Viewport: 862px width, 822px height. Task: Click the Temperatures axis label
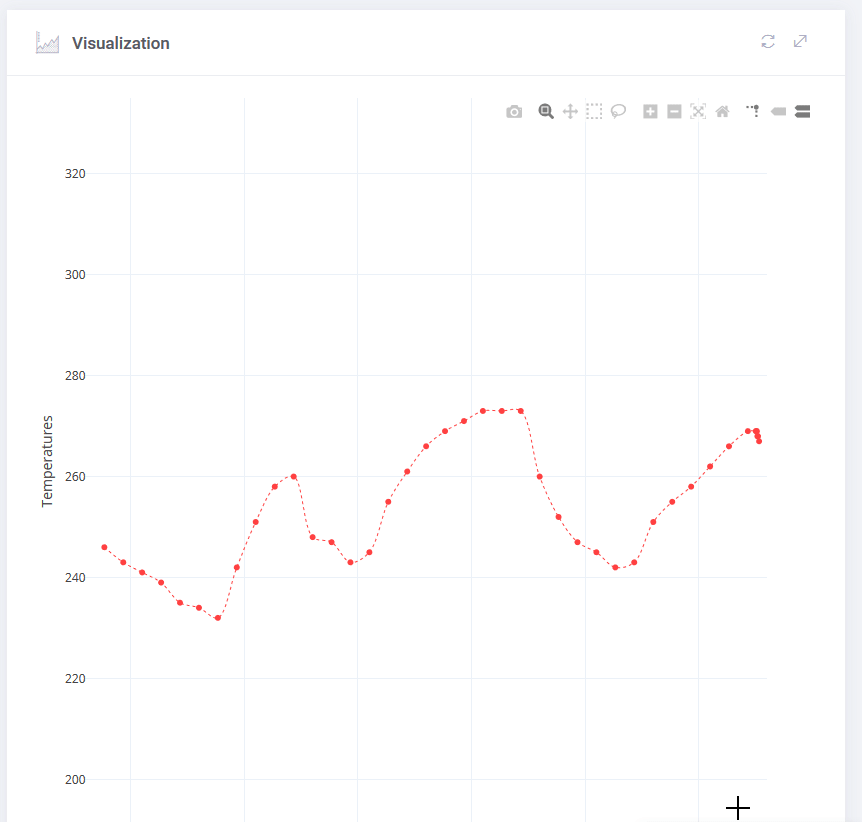pyautogui.click(x=47, y=462)
